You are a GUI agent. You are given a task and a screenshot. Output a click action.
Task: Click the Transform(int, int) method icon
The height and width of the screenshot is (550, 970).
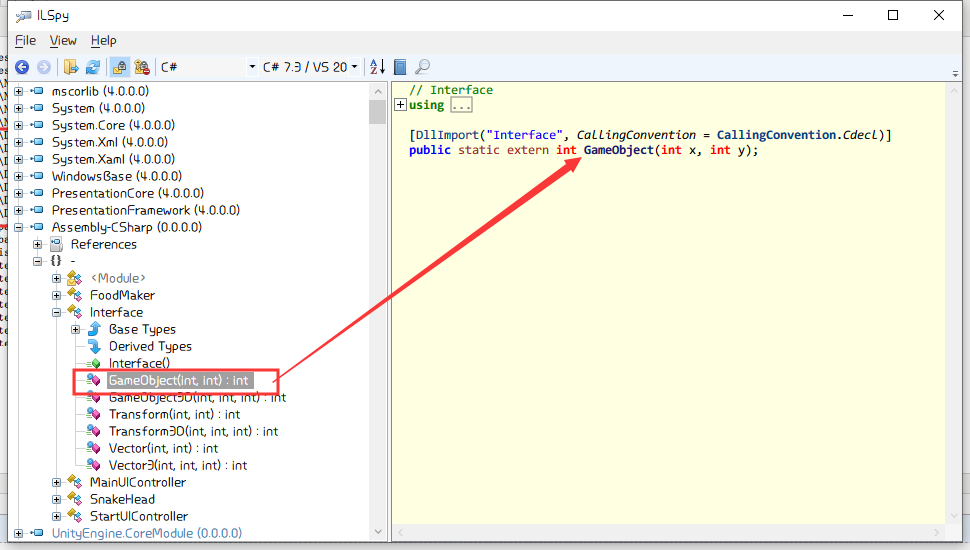pyautogui.click(x=93, y=414)
